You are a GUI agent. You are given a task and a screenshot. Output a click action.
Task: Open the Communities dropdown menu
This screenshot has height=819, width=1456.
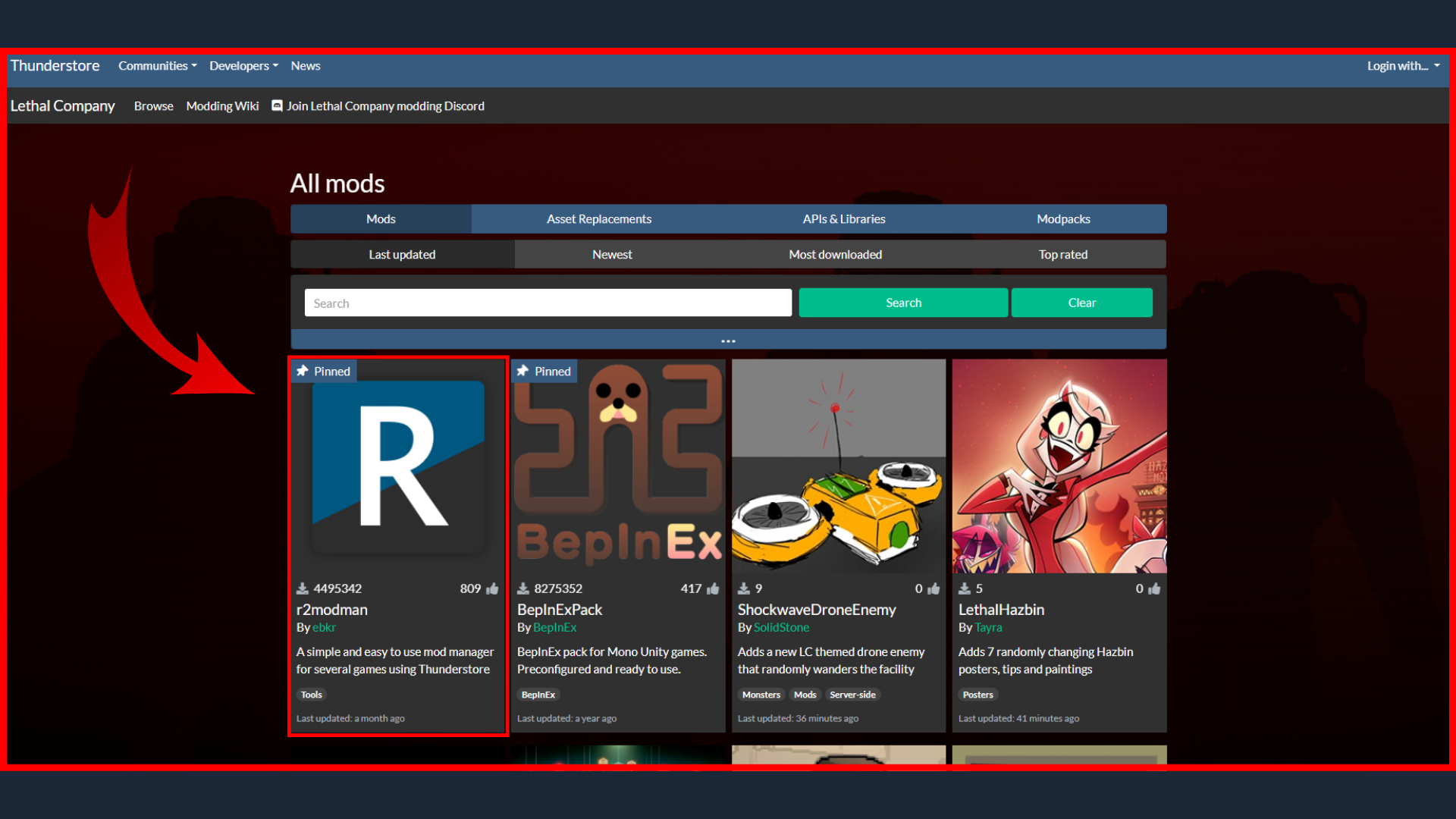click(x=157, y=66)
